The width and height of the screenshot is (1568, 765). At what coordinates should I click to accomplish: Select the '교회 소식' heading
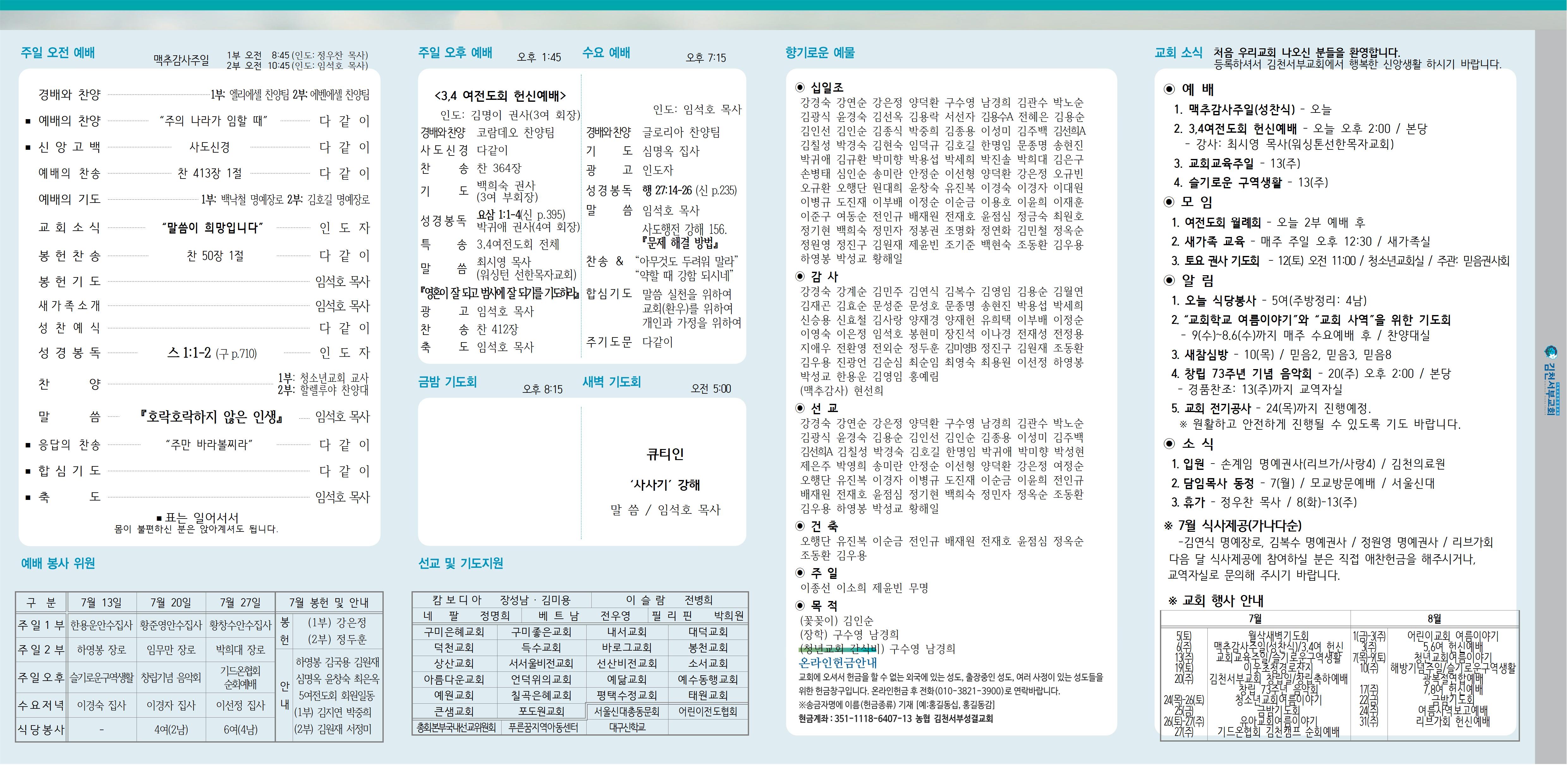click(1178, 53)
